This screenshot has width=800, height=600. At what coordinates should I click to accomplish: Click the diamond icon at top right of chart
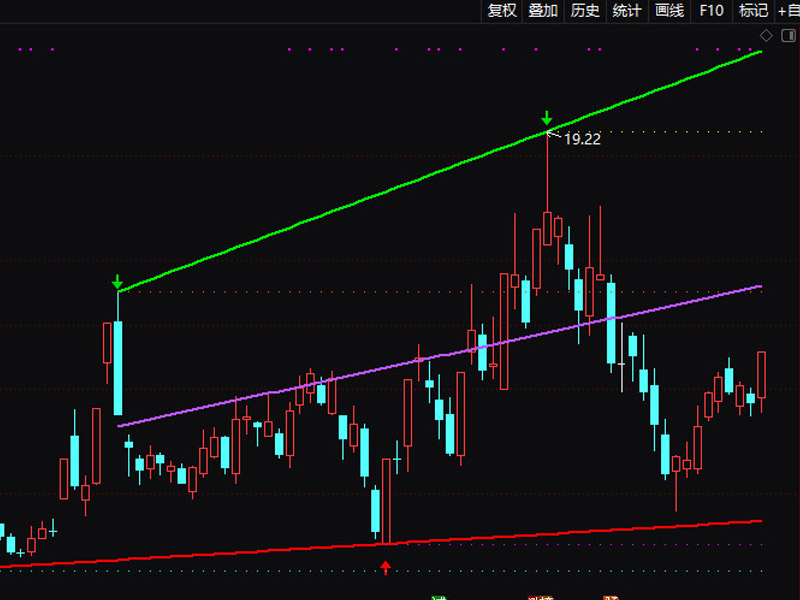pyautogui.click(x=767, y=35)
